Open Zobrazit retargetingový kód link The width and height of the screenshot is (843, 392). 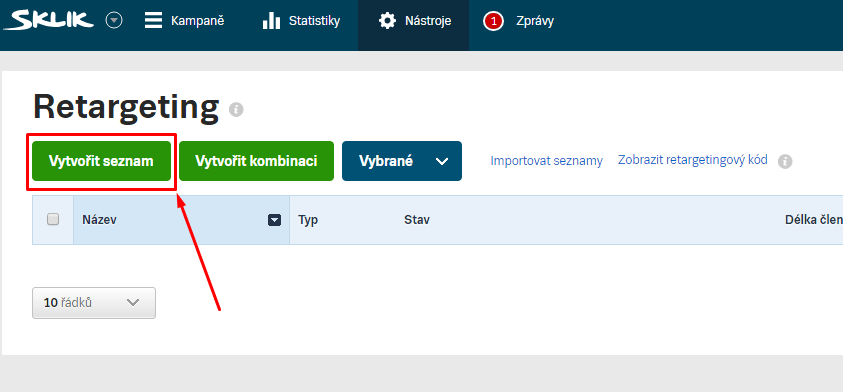pyautogui.click(x=692, y=160)
